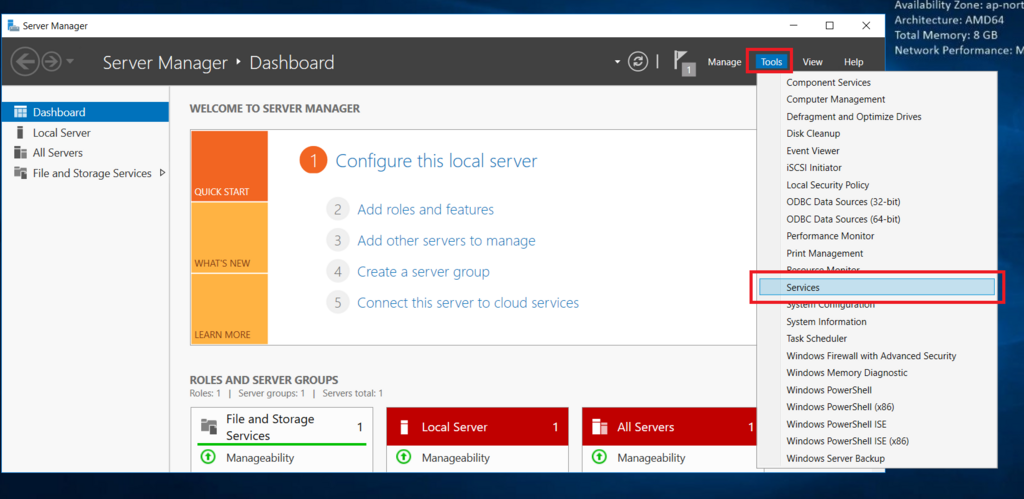Screen dimensions: 1024x499
Task: Click Manageability under All Servers tile
Action: tap(651, 458)
